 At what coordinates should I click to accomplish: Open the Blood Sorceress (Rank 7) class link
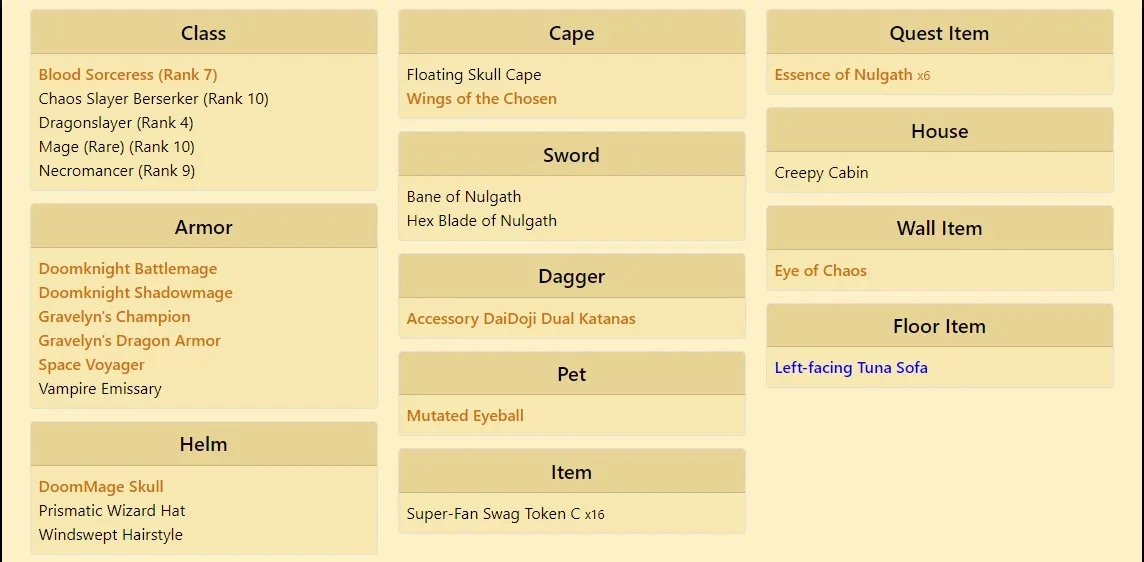(x=128, y=74)
